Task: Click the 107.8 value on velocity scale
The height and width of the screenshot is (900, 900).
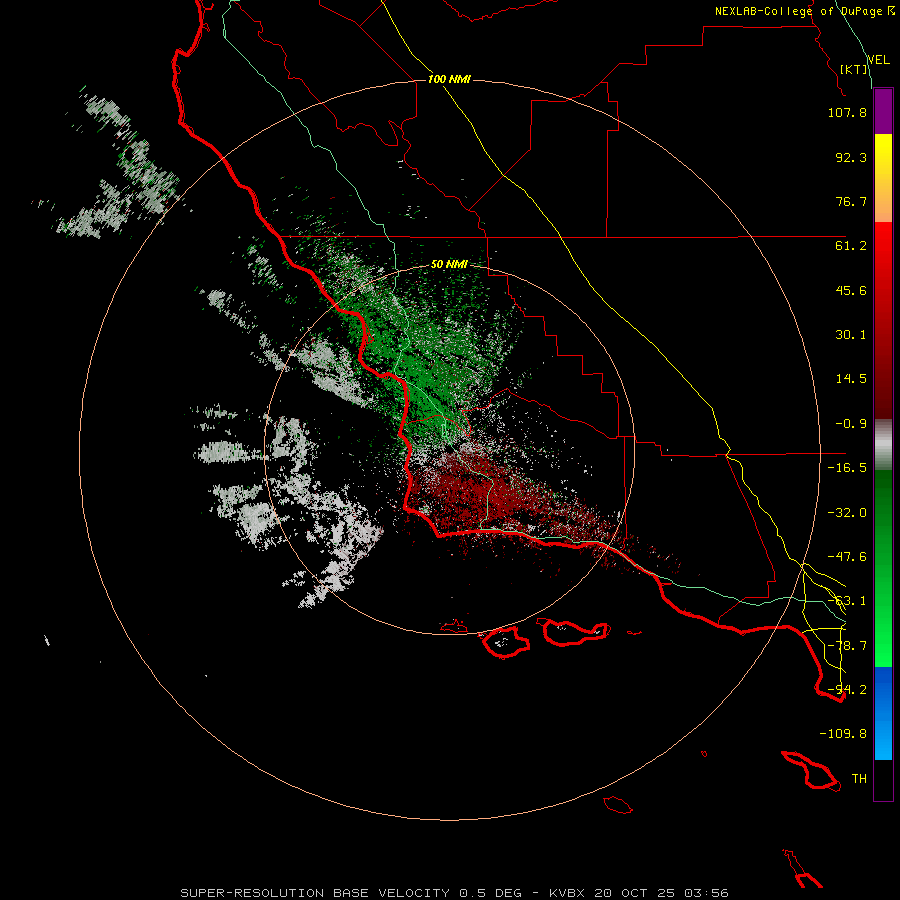Action: (847, 112)
